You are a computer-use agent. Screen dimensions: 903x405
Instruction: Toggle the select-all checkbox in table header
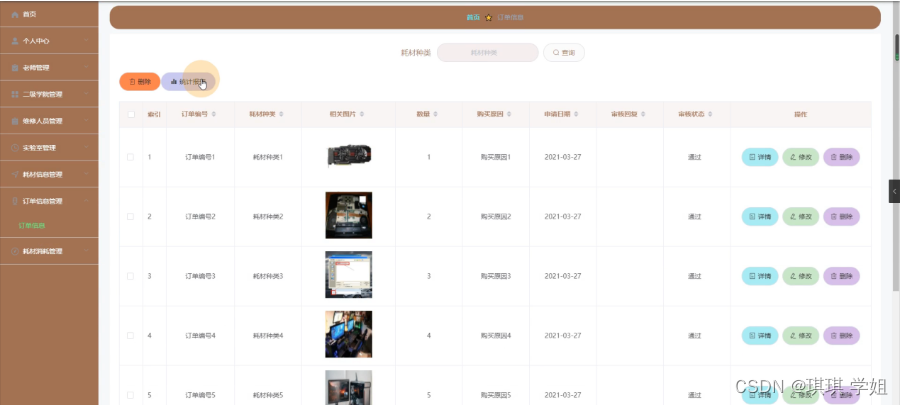[x=131, y=114]
